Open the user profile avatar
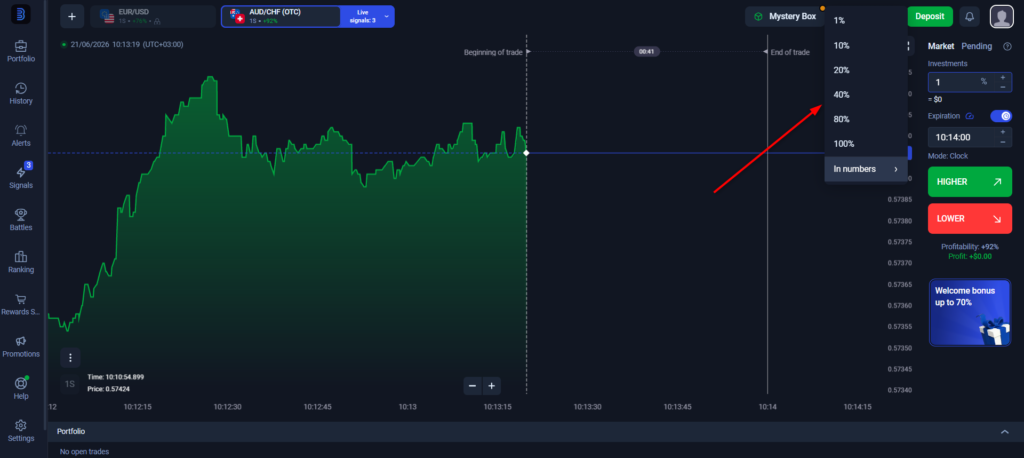The width and height of the screenshot is (1024, 458). point(1001,16)
